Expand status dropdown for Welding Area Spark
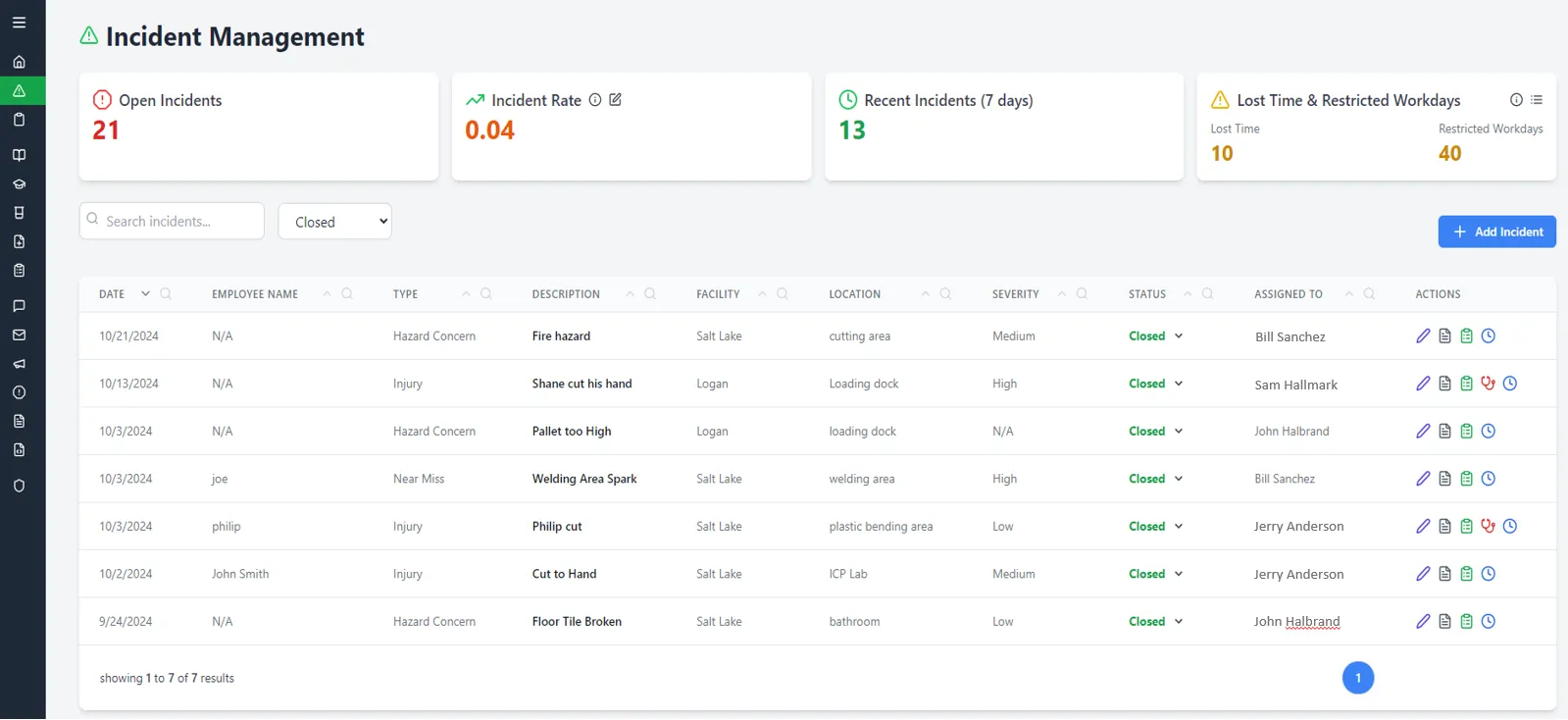Viewport: 1568px width, 720px height. 1179,479
